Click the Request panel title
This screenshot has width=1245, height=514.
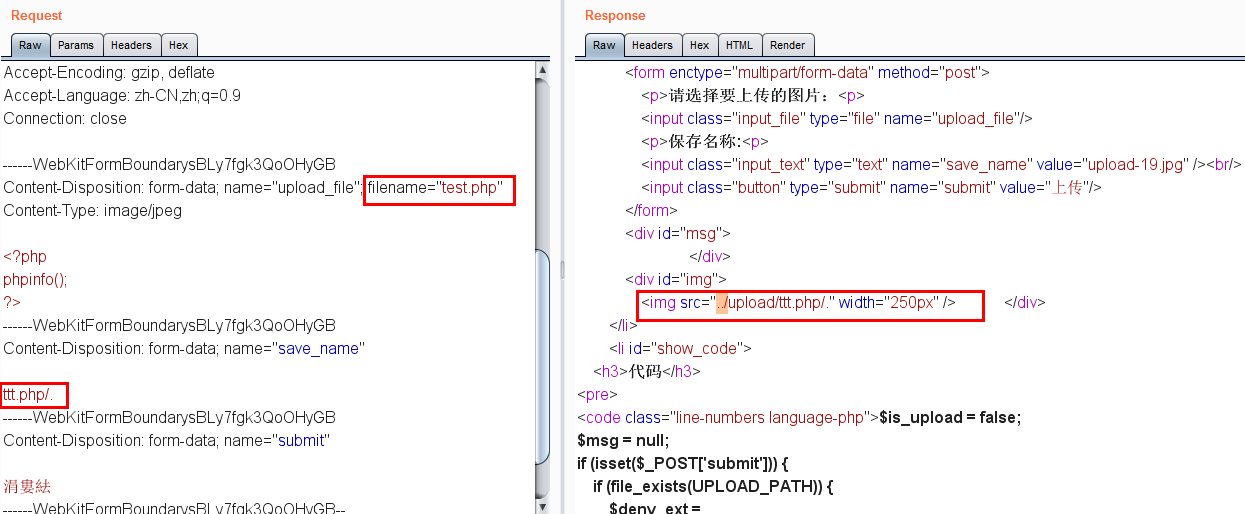[x=37, y=15]
